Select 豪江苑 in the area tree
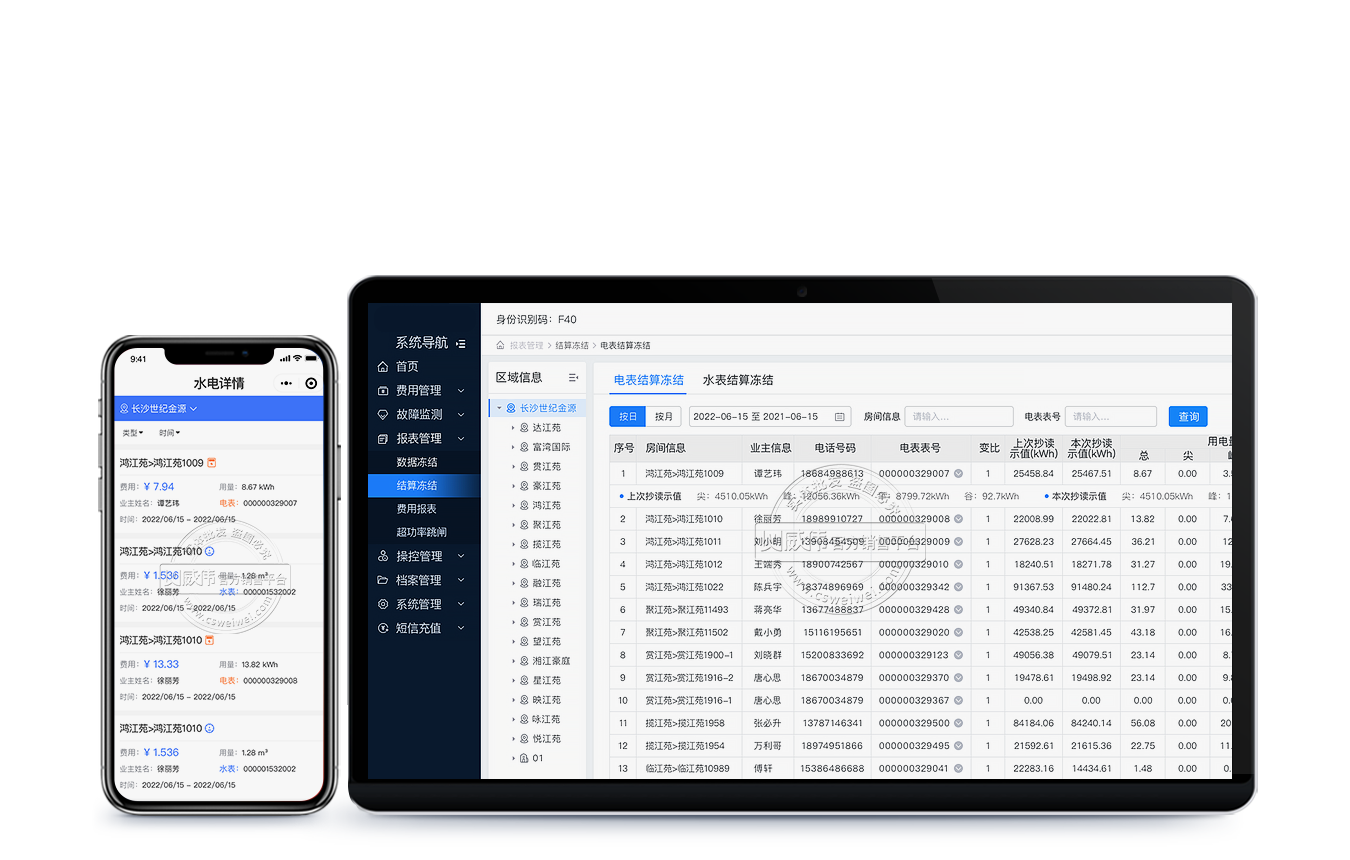 point(546,486)
